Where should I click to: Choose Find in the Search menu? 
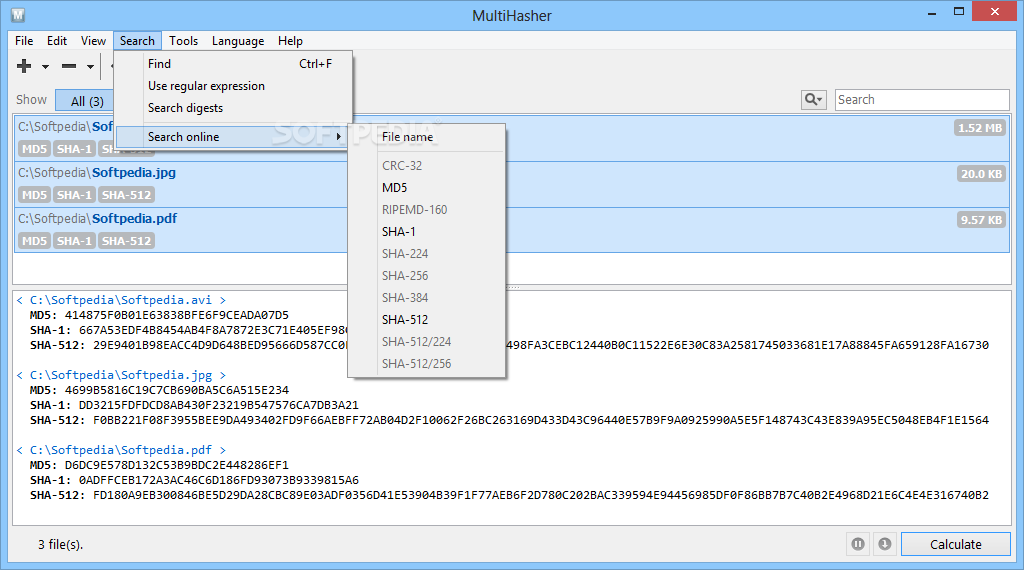point(233,64)
